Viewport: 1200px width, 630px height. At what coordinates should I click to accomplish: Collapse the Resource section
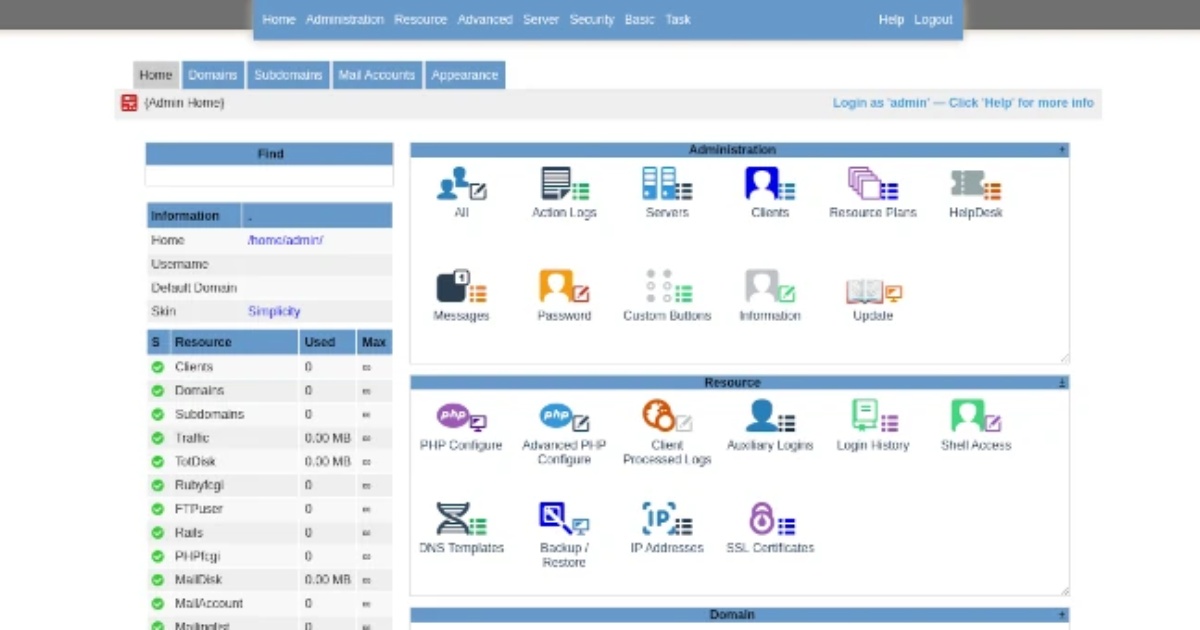(1062, 383)
